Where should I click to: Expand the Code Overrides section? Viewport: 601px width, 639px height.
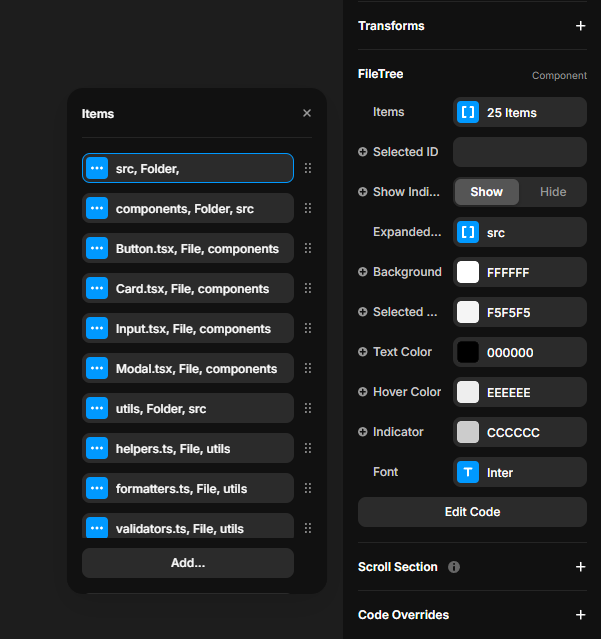[x=580, y=615]
